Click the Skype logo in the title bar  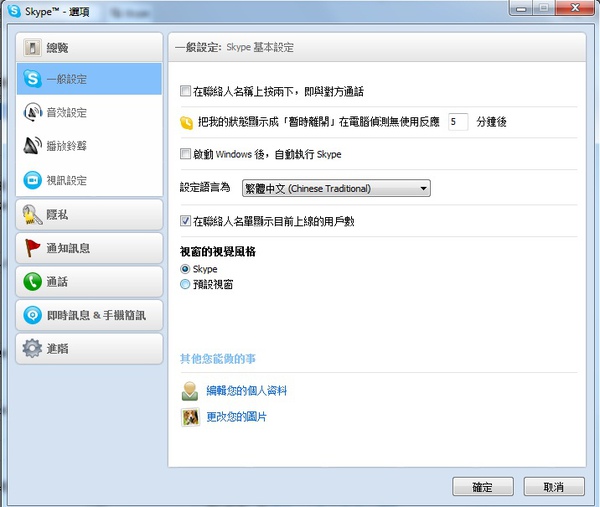point(14,11)
